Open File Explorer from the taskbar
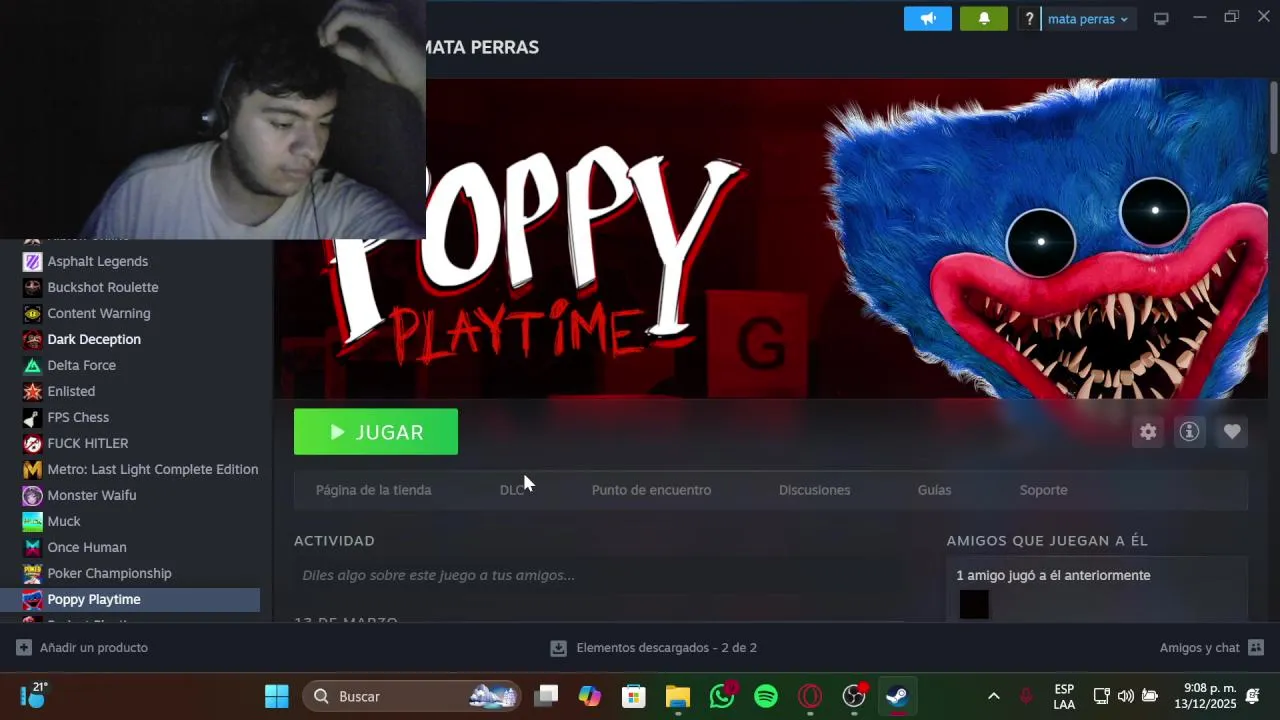 [x=678, y=696]
